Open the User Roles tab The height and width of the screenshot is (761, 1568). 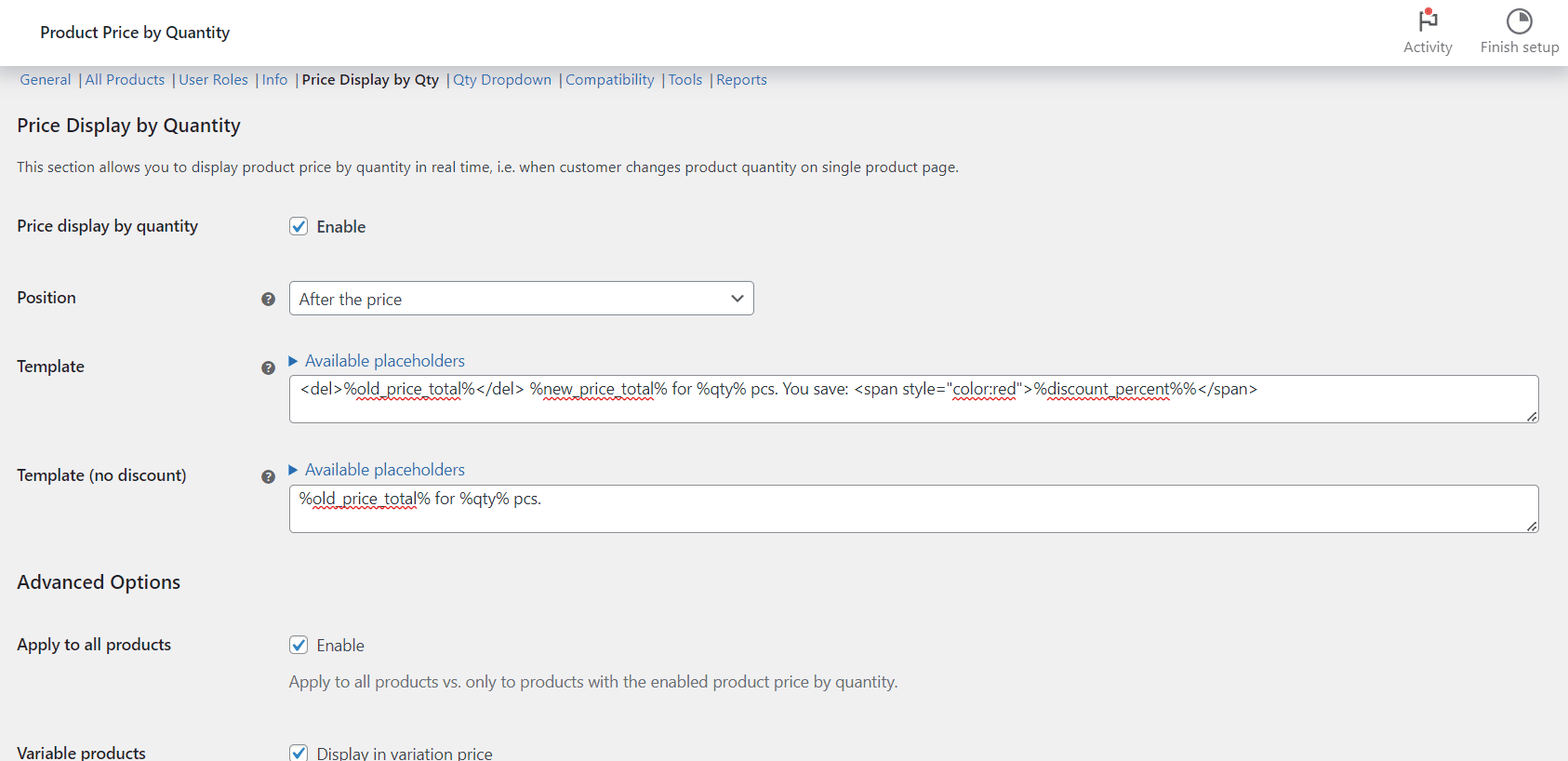(213, 80)
